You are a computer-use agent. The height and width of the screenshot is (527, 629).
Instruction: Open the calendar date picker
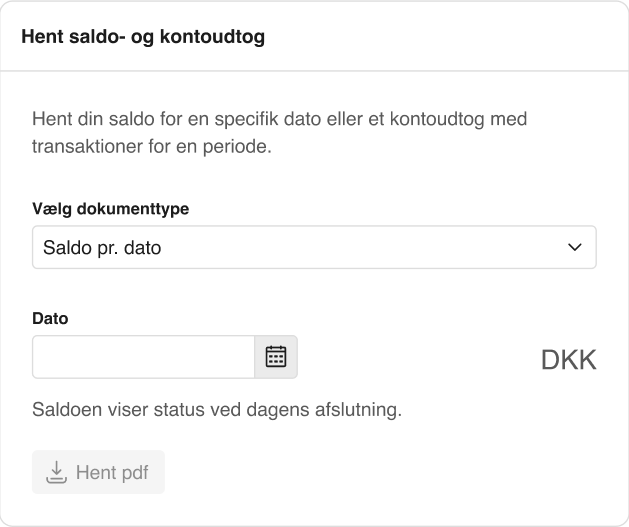tap(276, 357)
